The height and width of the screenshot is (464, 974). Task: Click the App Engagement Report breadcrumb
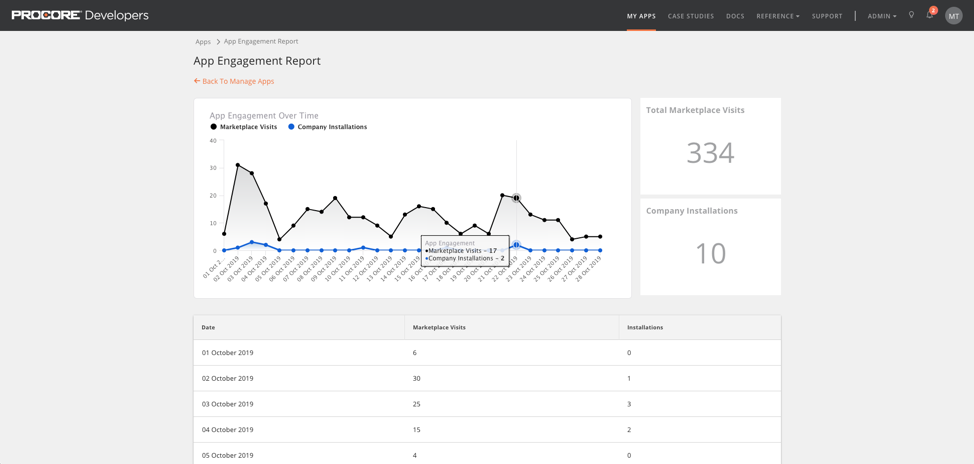pos(261,42)
